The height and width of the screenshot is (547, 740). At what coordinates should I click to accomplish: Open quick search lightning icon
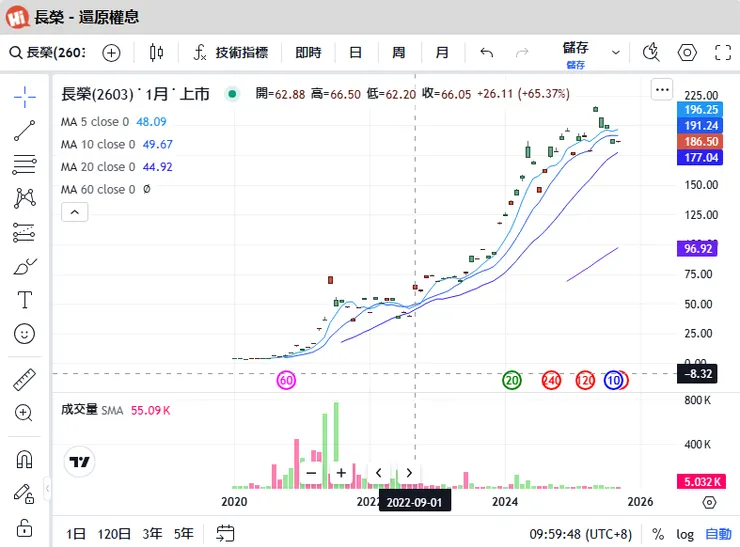(651, 52)
